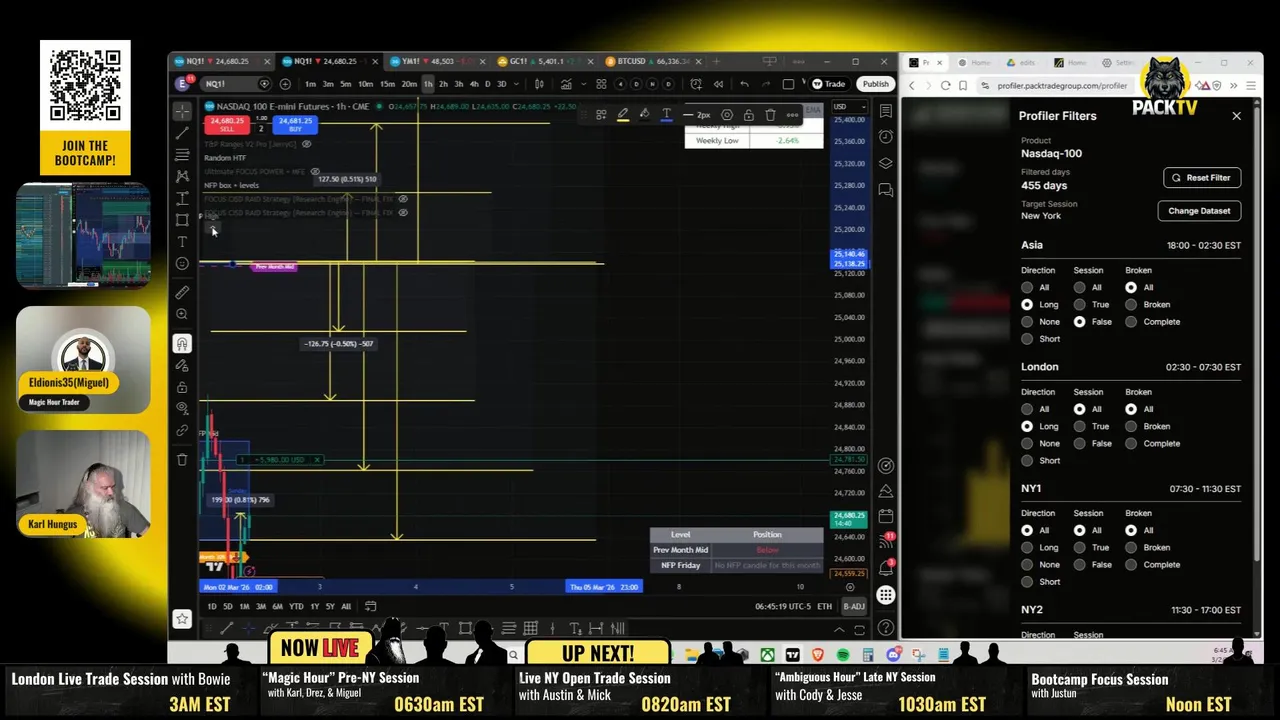Expand more timeframes dropdown after 3D

(516, 84)
